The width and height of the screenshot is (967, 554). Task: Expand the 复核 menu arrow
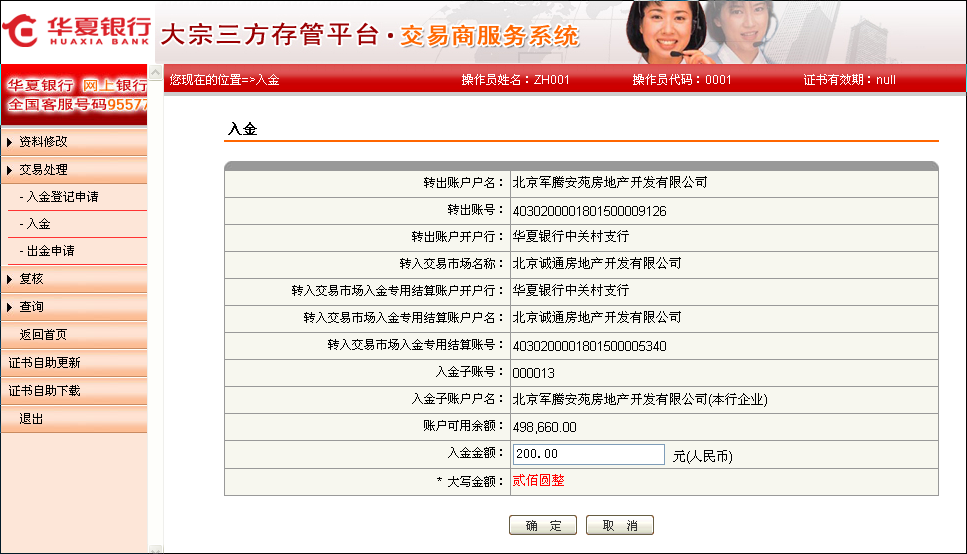click(x=9, y=279)
